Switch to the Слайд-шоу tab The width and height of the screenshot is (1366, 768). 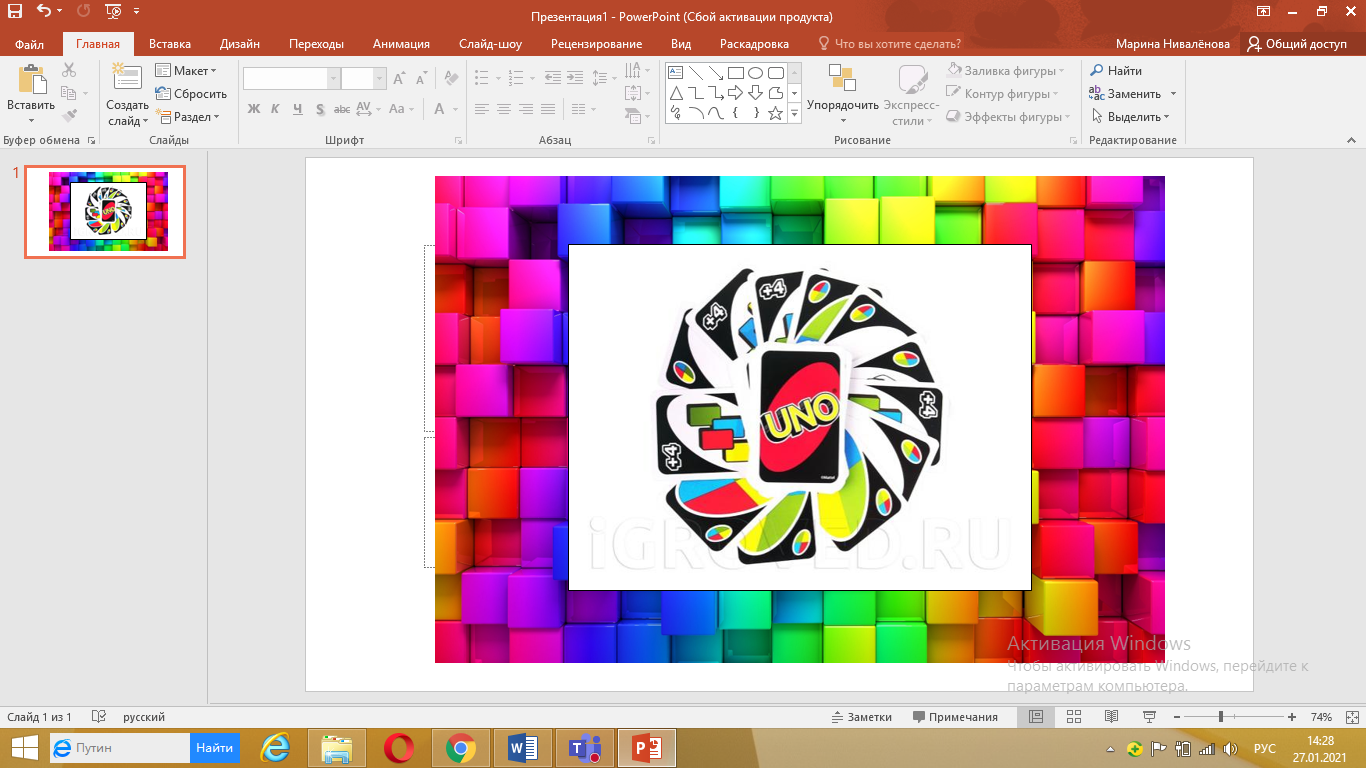[490, 44]
